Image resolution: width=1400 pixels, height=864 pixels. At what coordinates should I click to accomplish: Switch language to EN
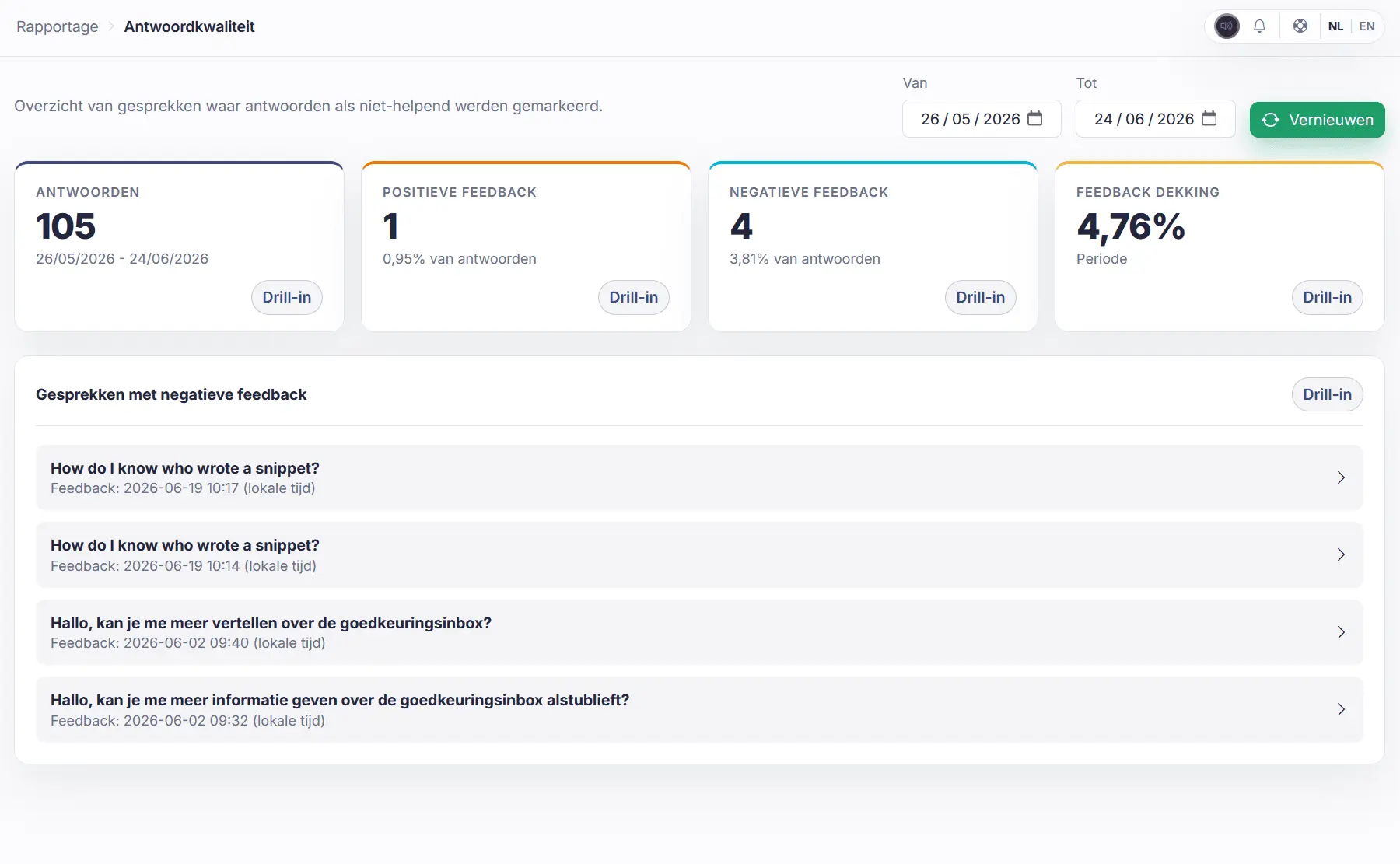click(1367, 26)
